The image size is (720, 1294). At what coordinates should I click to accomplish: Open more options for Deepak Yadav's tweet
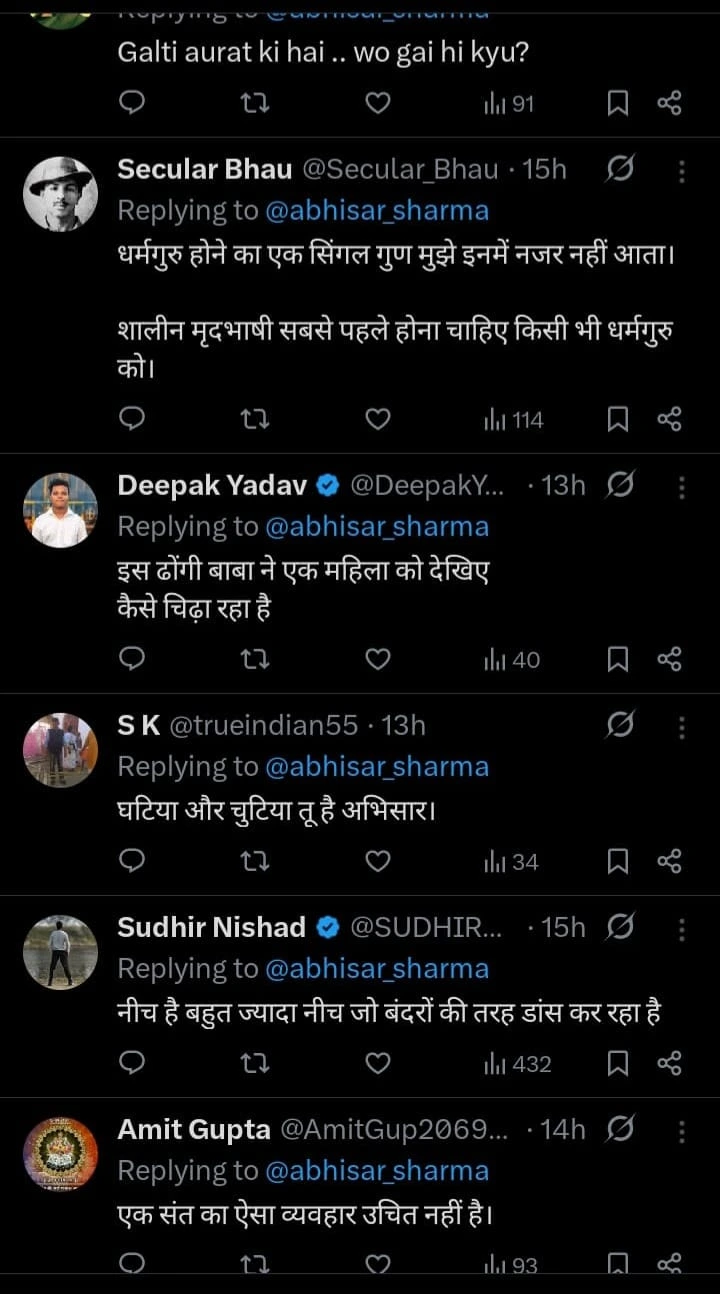[682, 487]
